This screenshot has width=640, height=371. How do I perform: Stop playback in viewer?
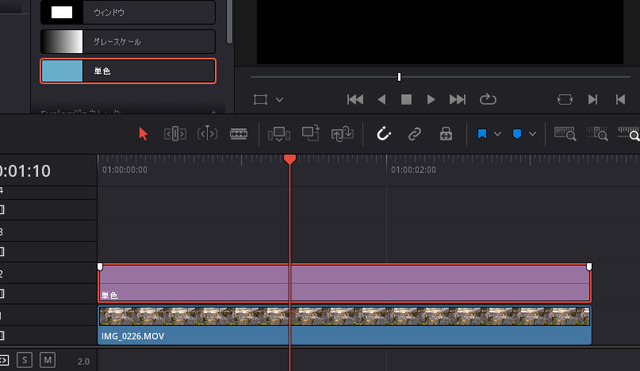pos(406,99)
